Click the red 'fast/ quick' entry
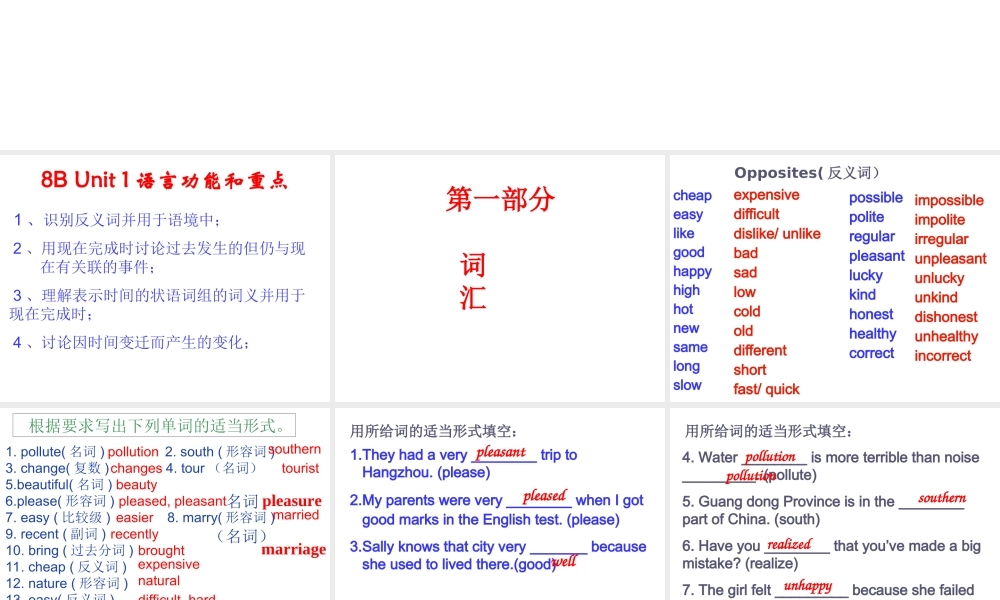The height and width of the screenshot is (600, 1000). [x=766, y=390]
